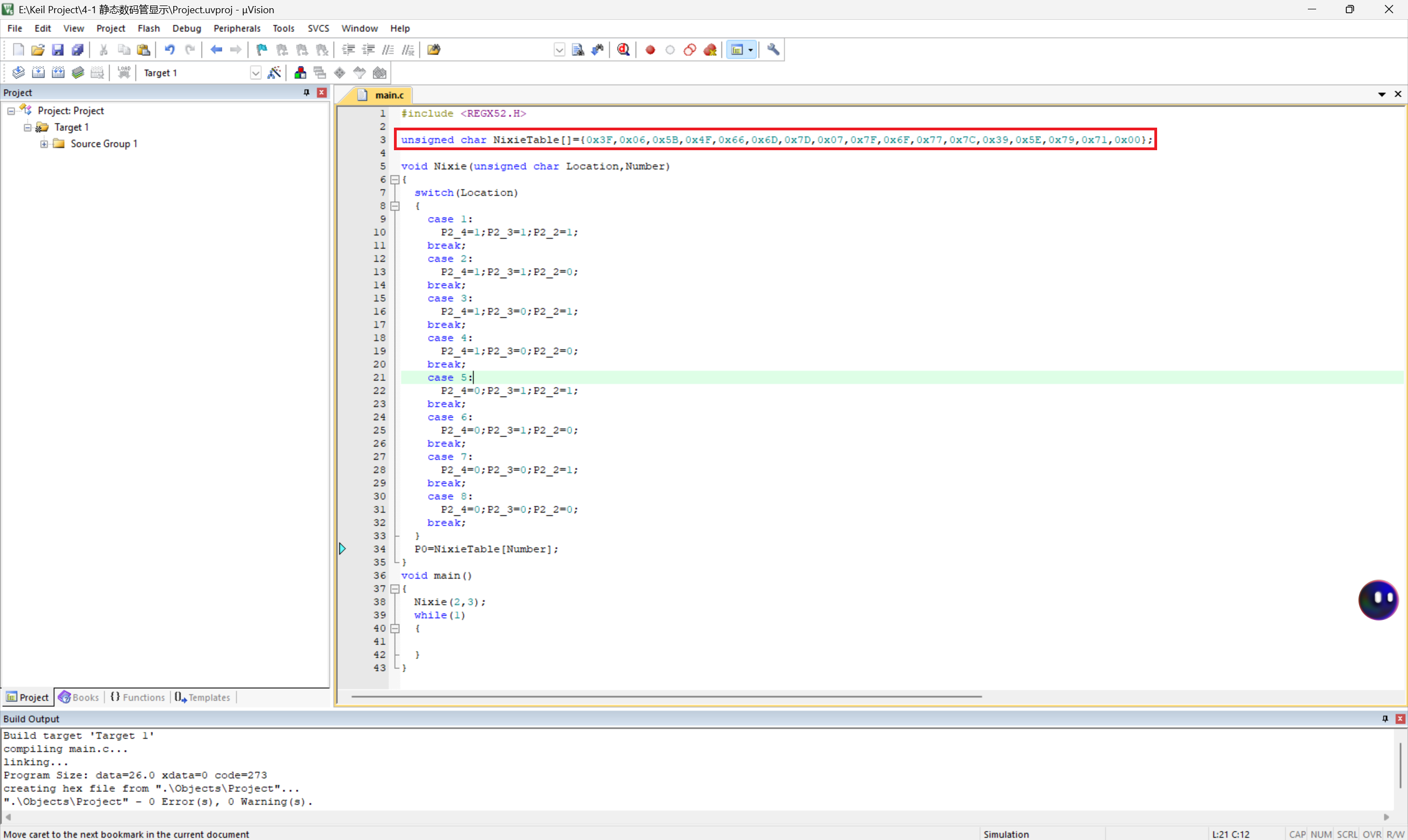
Task: Insert a breakpoint with the red dot icon
Action: 650,50
